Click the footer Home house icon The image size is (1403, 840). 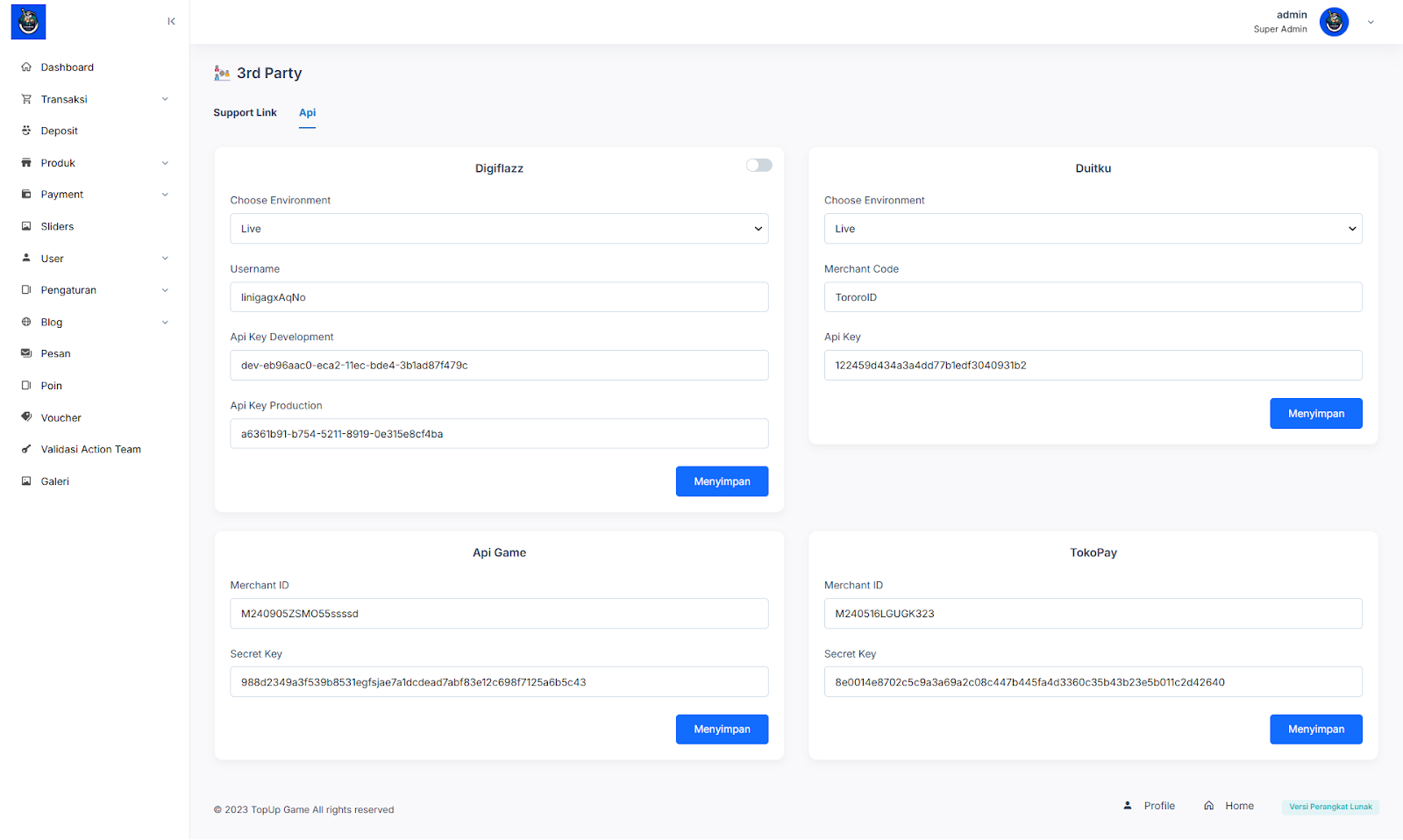pyautogui.click(x=1208, y=805)
